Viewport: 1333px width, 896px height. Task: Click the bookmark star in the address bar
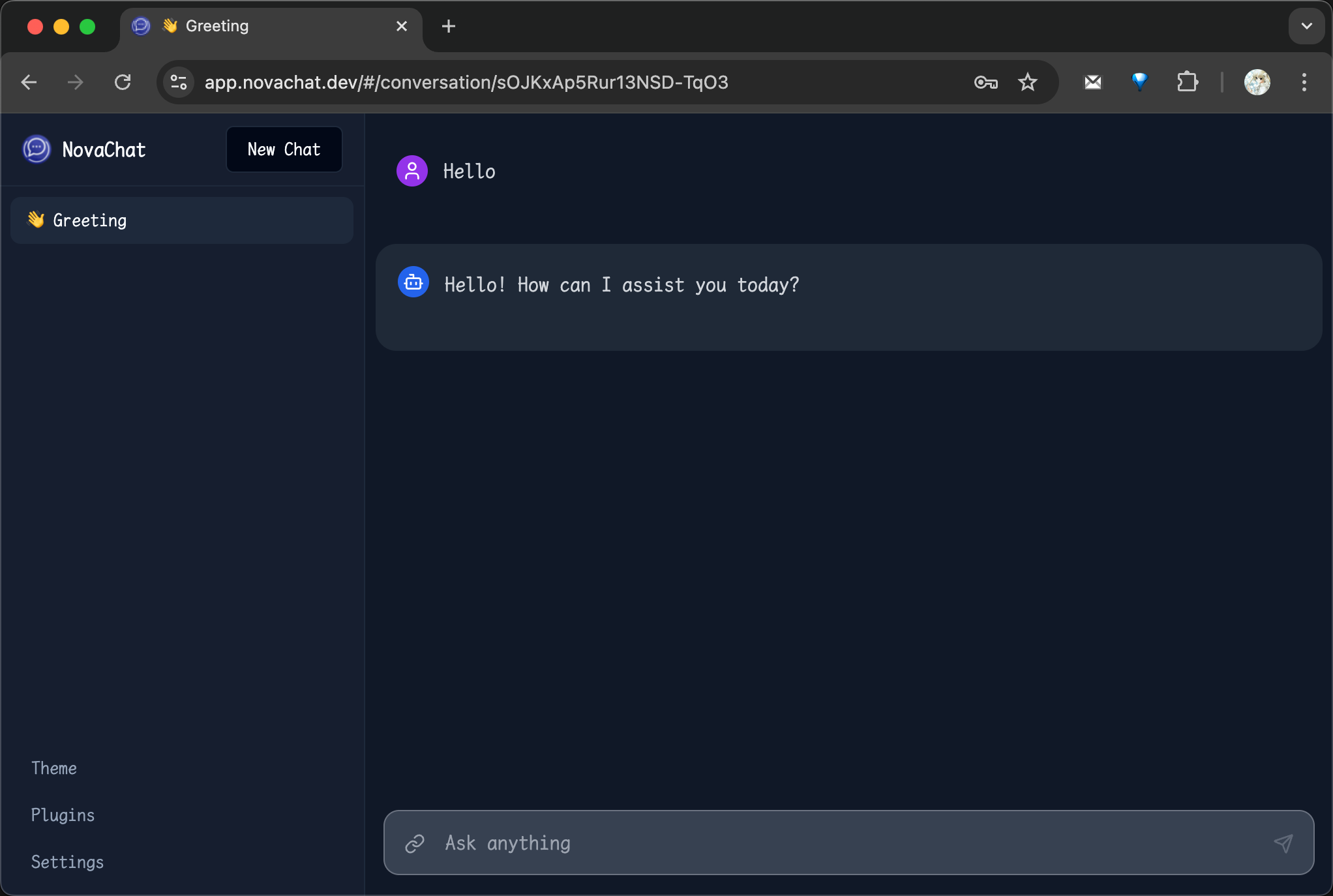click(x=1028, y=82)
